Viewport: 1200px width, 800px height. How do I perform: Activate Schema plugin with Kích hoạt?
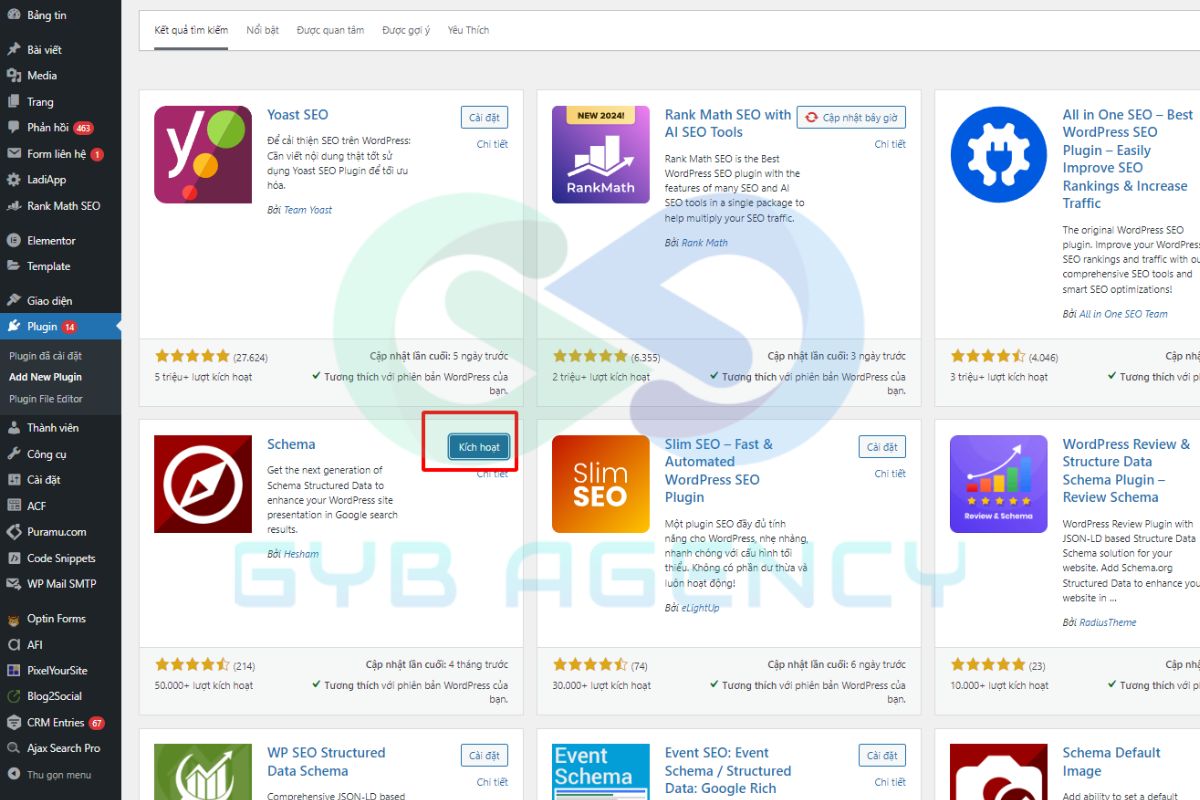click(x=479, y=447)
